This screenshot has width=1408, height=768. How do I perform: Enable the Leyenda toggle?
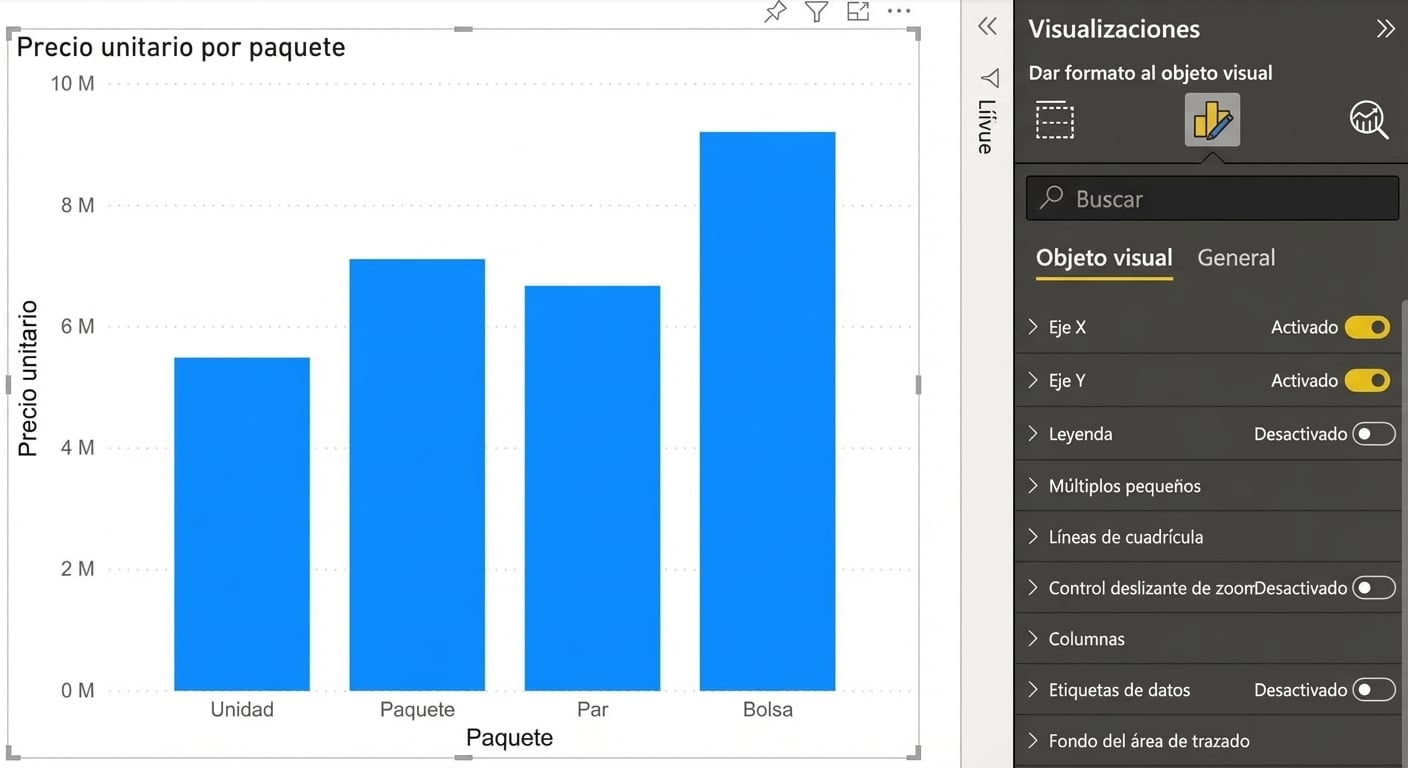[1373, 434]
